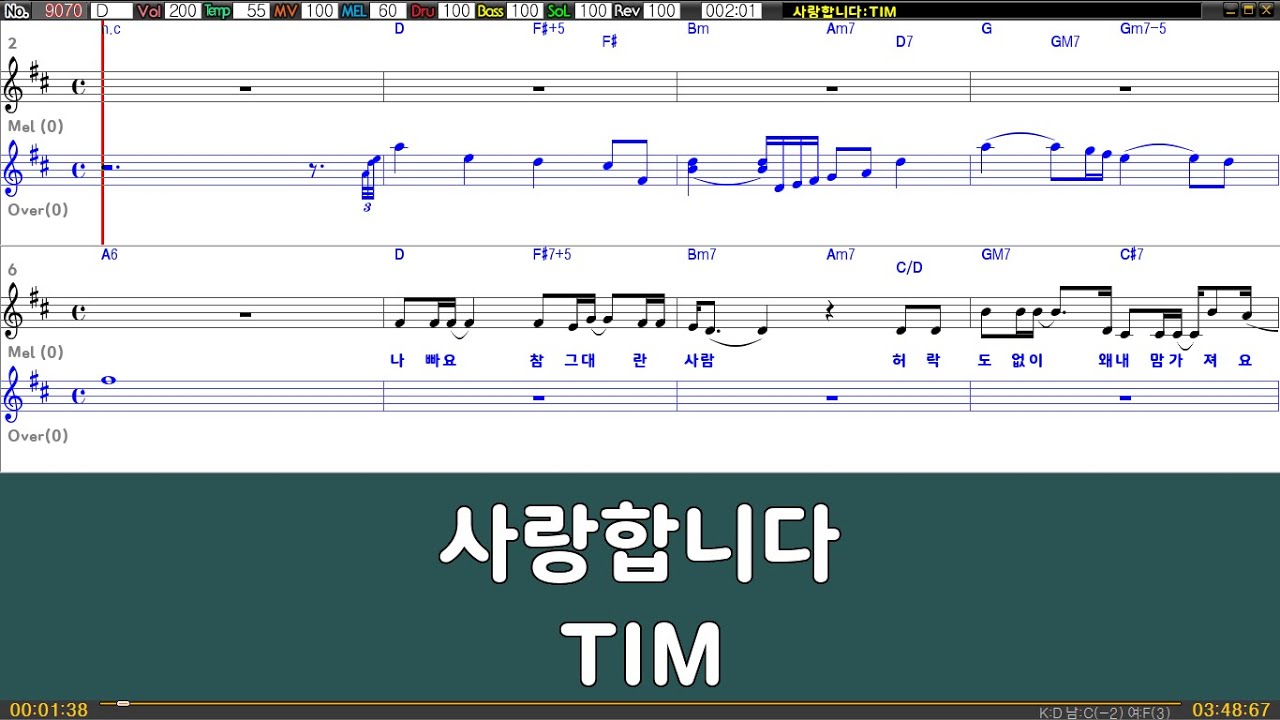The image size is (1280, 720).
Task: Click the Dru drum volume label
Action: pos(423,11)
